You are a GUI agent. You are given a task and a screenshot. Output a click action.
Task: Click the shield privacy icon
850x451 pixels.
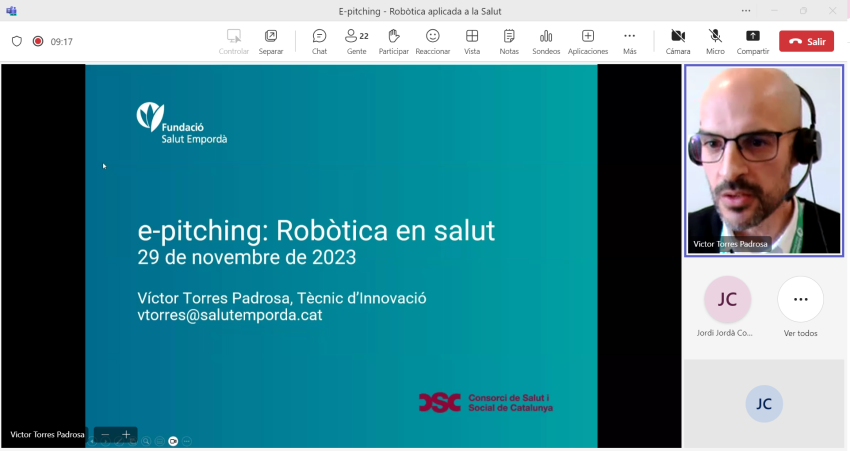pos(16,42)
